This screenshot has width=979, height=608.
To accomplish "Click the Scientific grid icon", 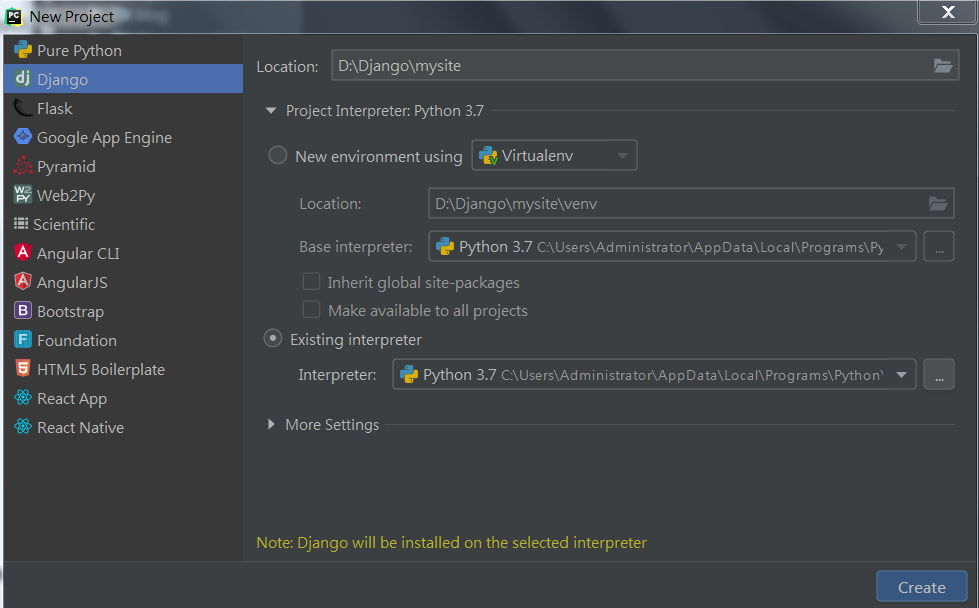I will [x=21, y=223].
